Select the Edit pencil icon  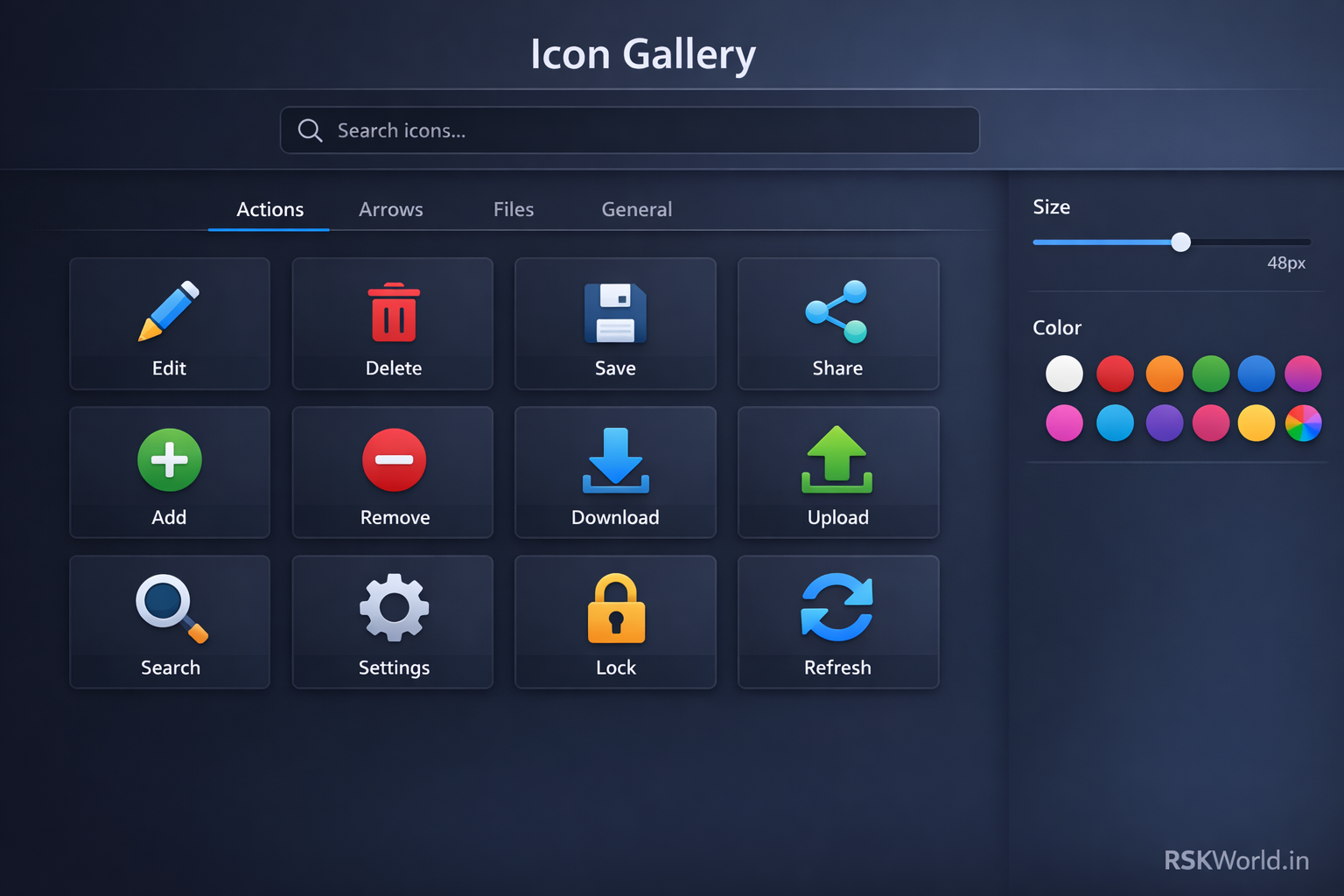click(169, 311)
